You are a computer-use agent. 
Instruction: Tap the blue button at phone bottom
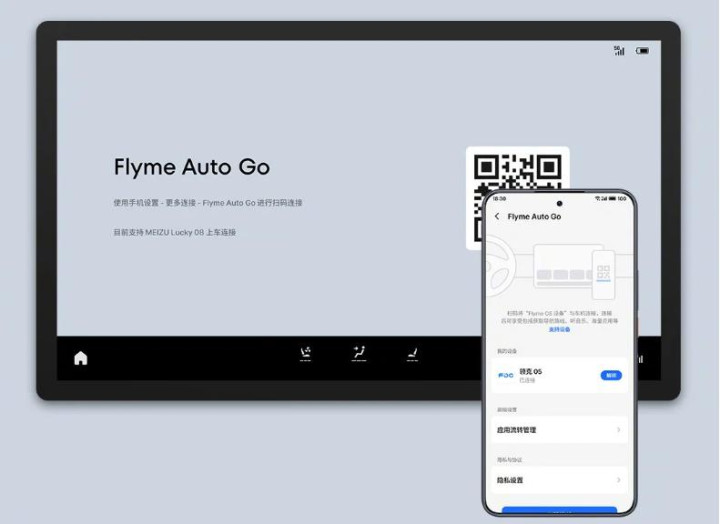coord(559,510)
